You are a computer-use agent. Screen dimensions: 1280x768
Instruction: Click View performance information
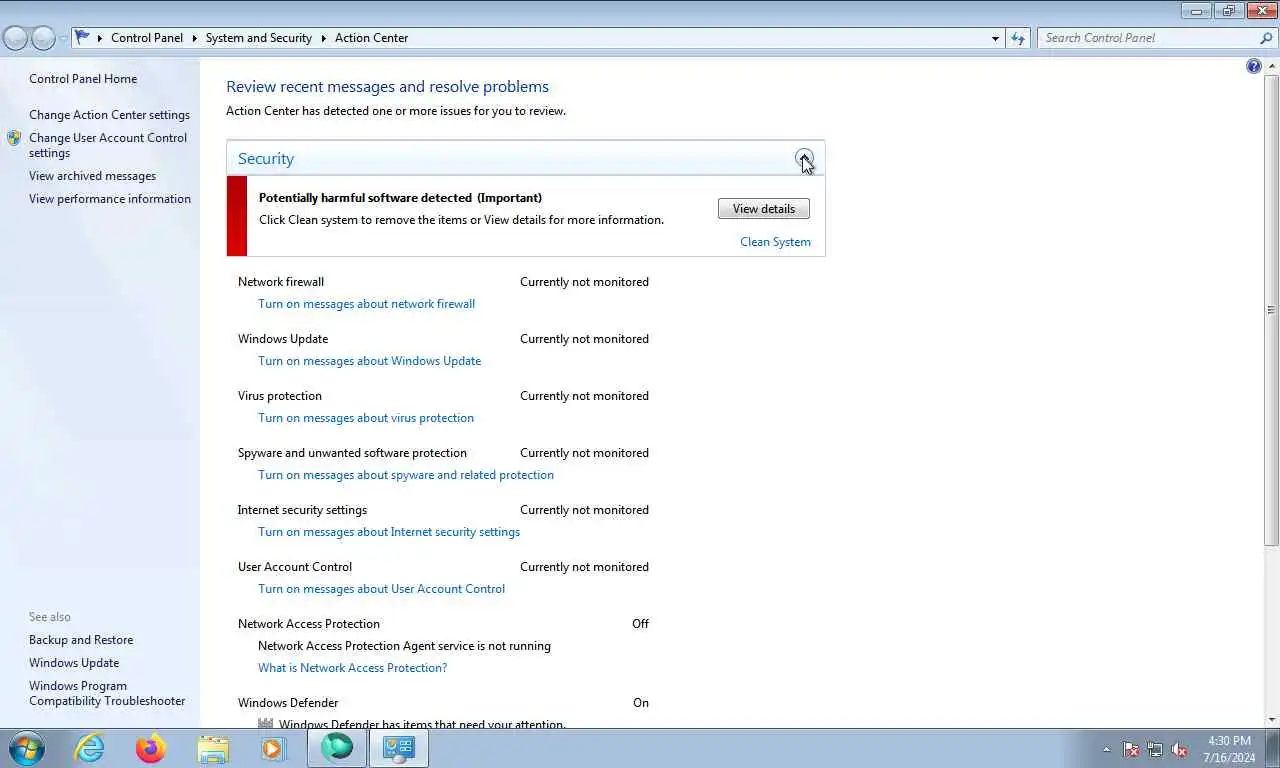coord(110,199)
